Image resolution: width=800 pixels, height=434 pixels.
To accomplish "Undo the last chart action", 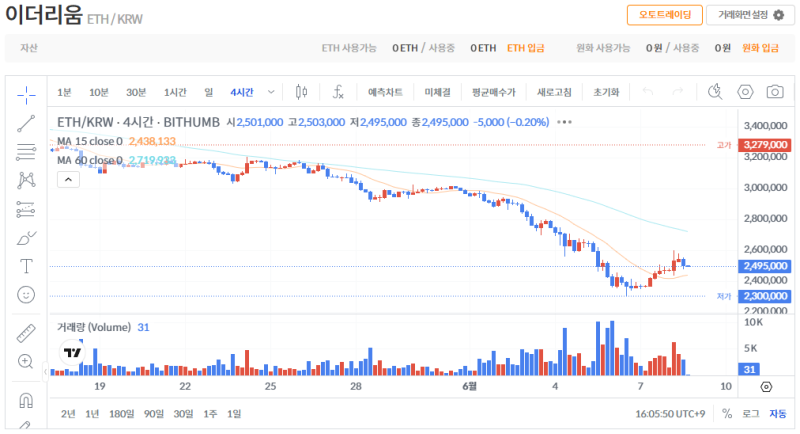I will click(x=648, y=92).
